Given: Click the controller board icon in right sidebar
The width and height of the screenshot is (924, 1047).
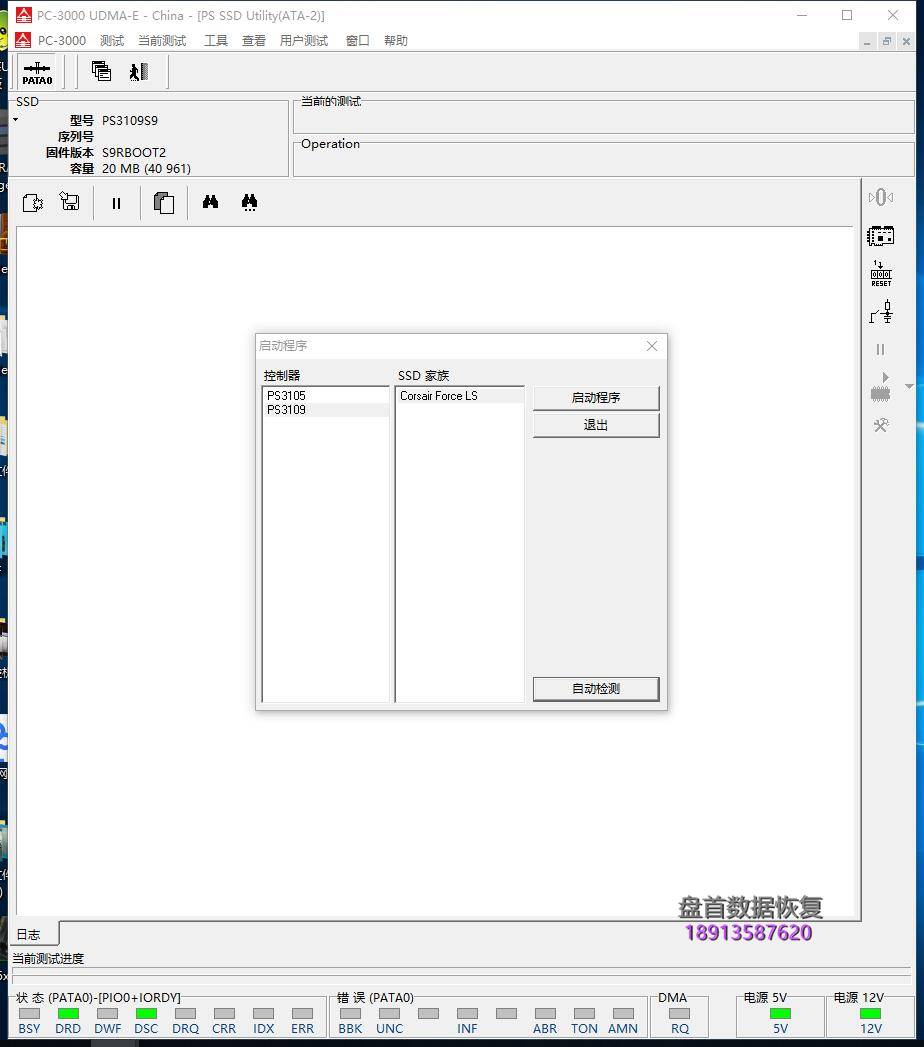Looking at the screenshot, I should coord(880,236).
